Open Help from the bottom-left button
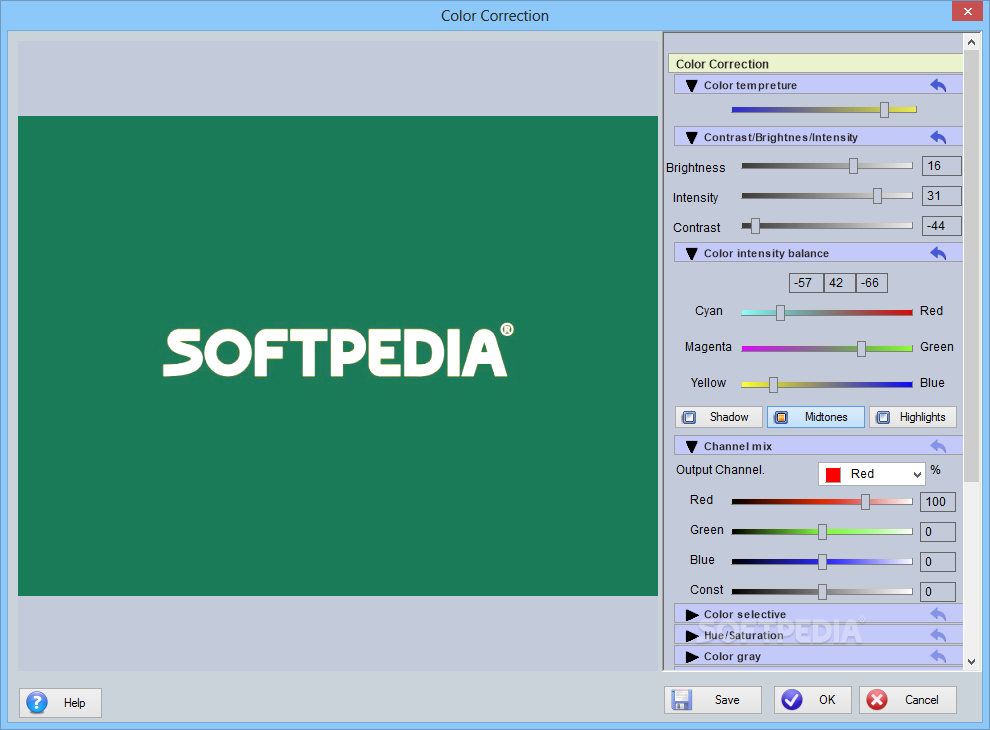 click(x=61, y=703)
